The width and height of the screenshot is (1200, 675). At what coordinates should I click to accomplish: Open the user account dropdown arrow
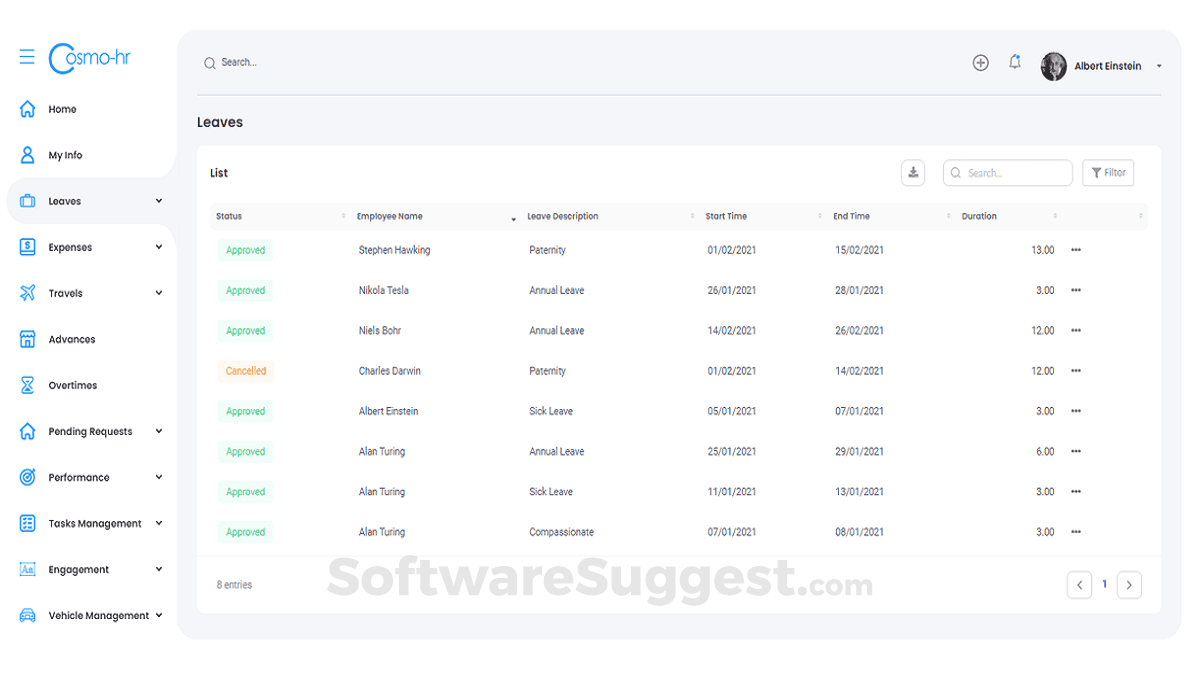[1159, 66]
